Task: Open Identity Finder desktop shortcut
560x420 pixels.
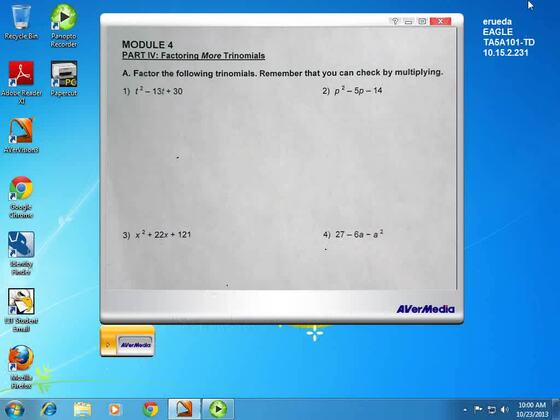Action: click(x=21, y=254)
